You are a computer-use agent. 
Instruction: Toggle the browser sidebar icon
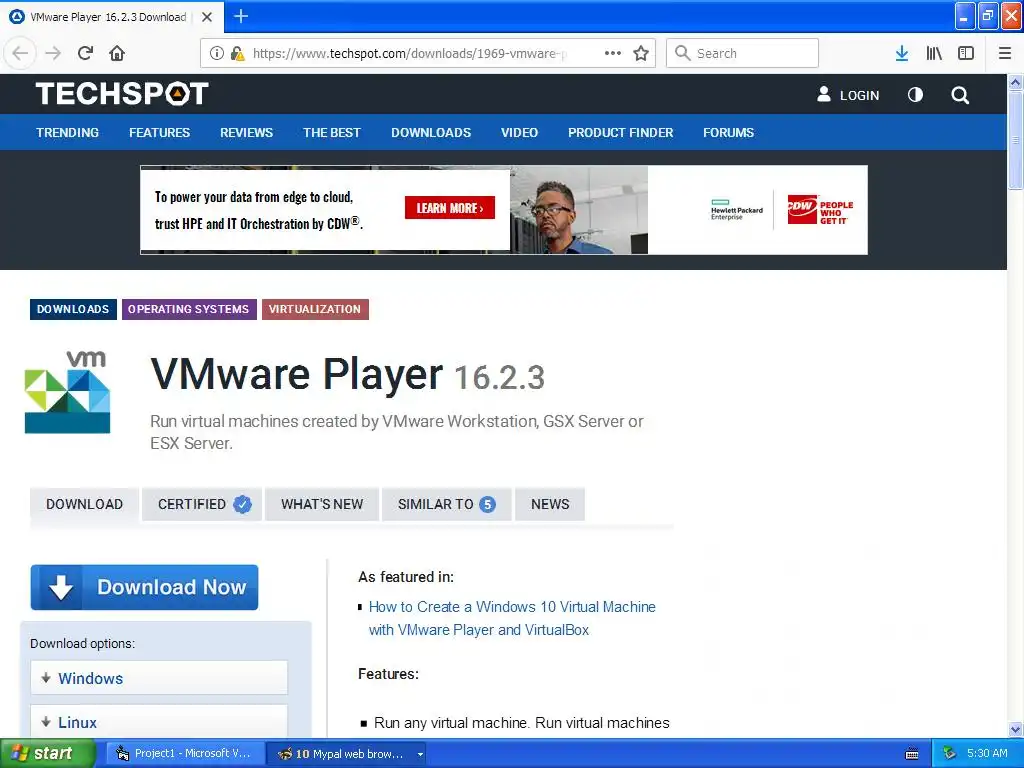coord(966,53)
